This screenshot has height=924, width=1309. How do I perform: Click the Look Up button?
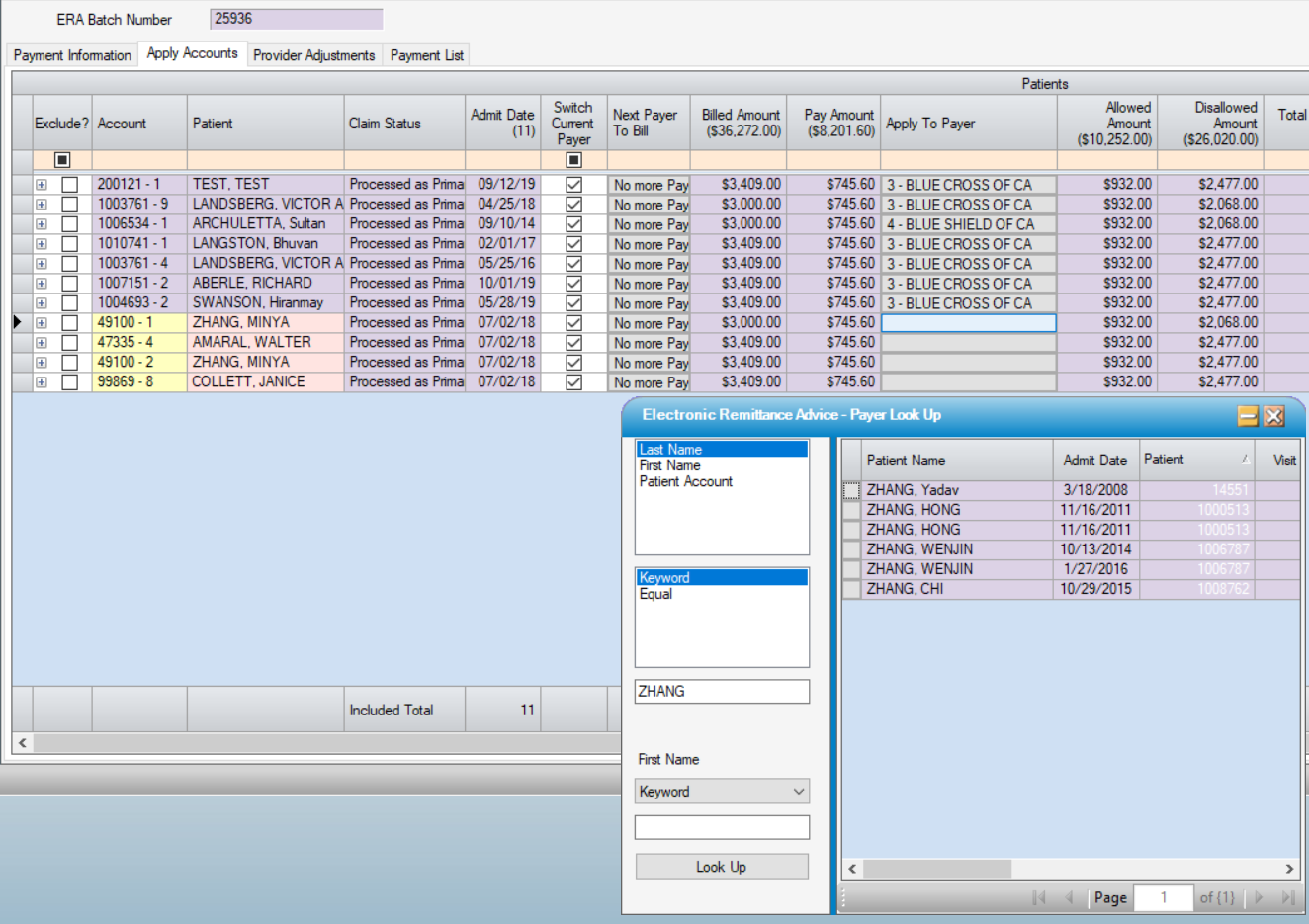[721, 867]
